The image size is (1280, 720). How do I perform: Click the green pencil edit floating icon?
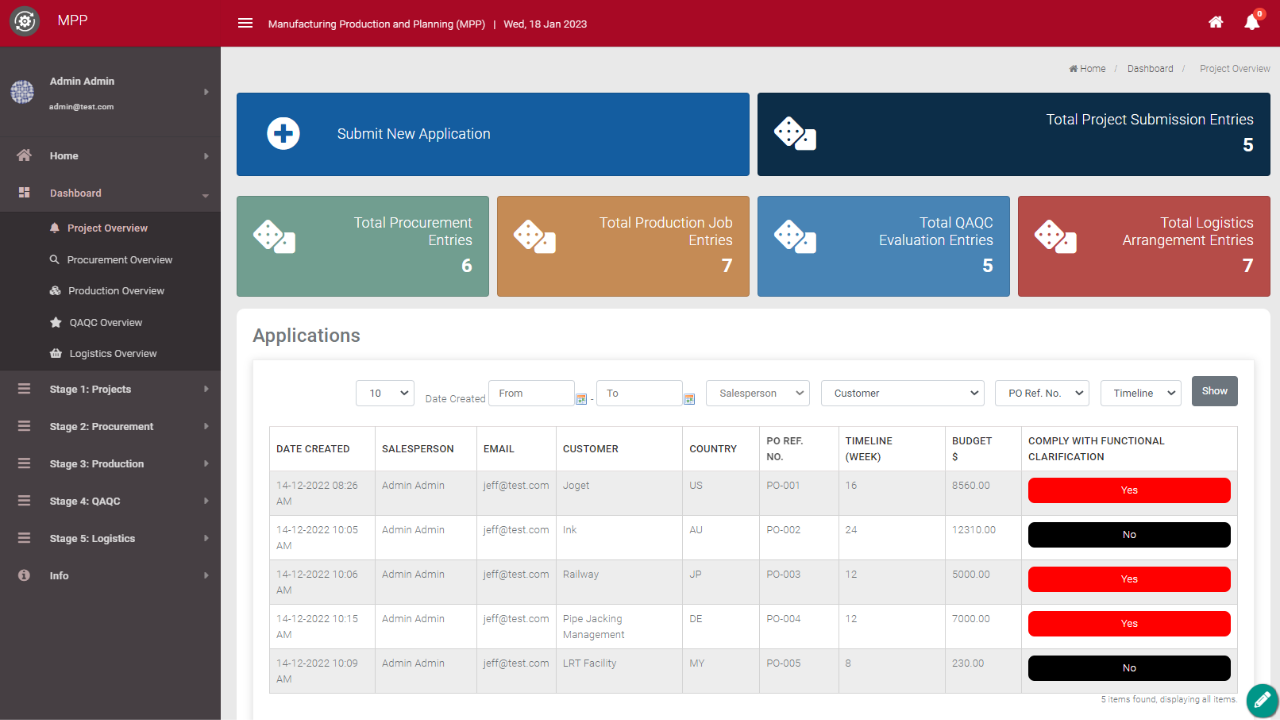coord(1262,700)
